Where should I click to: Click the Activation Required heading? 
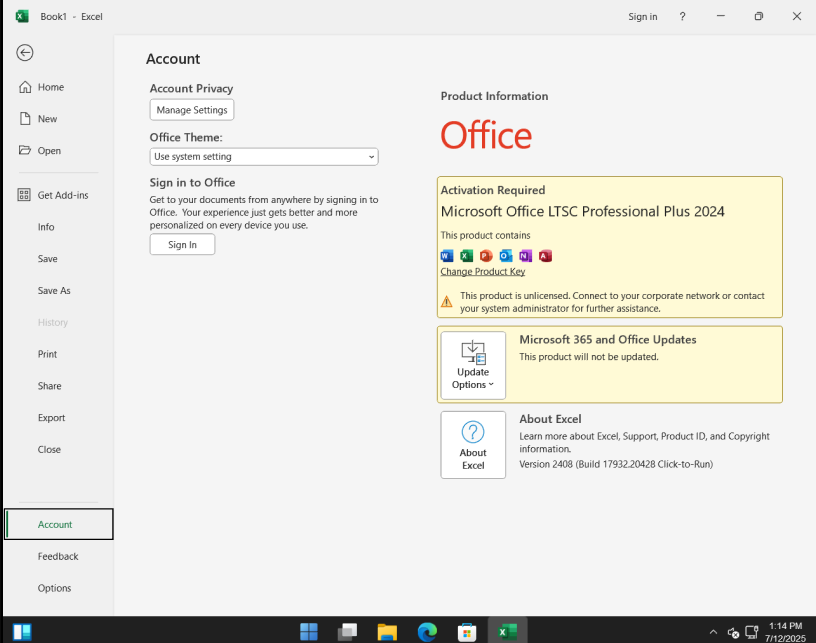click(493, 190)
